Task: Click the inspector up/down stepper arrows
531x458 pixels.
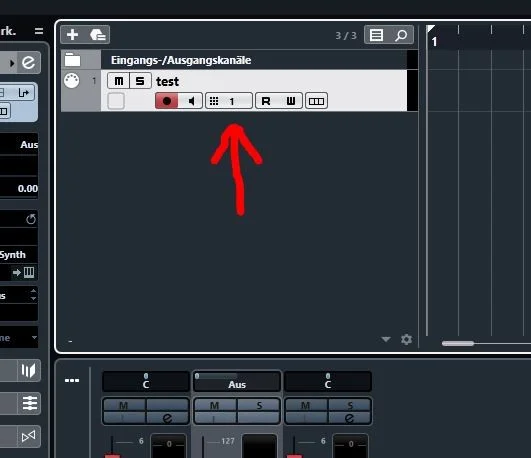Action: pos(33,295)
